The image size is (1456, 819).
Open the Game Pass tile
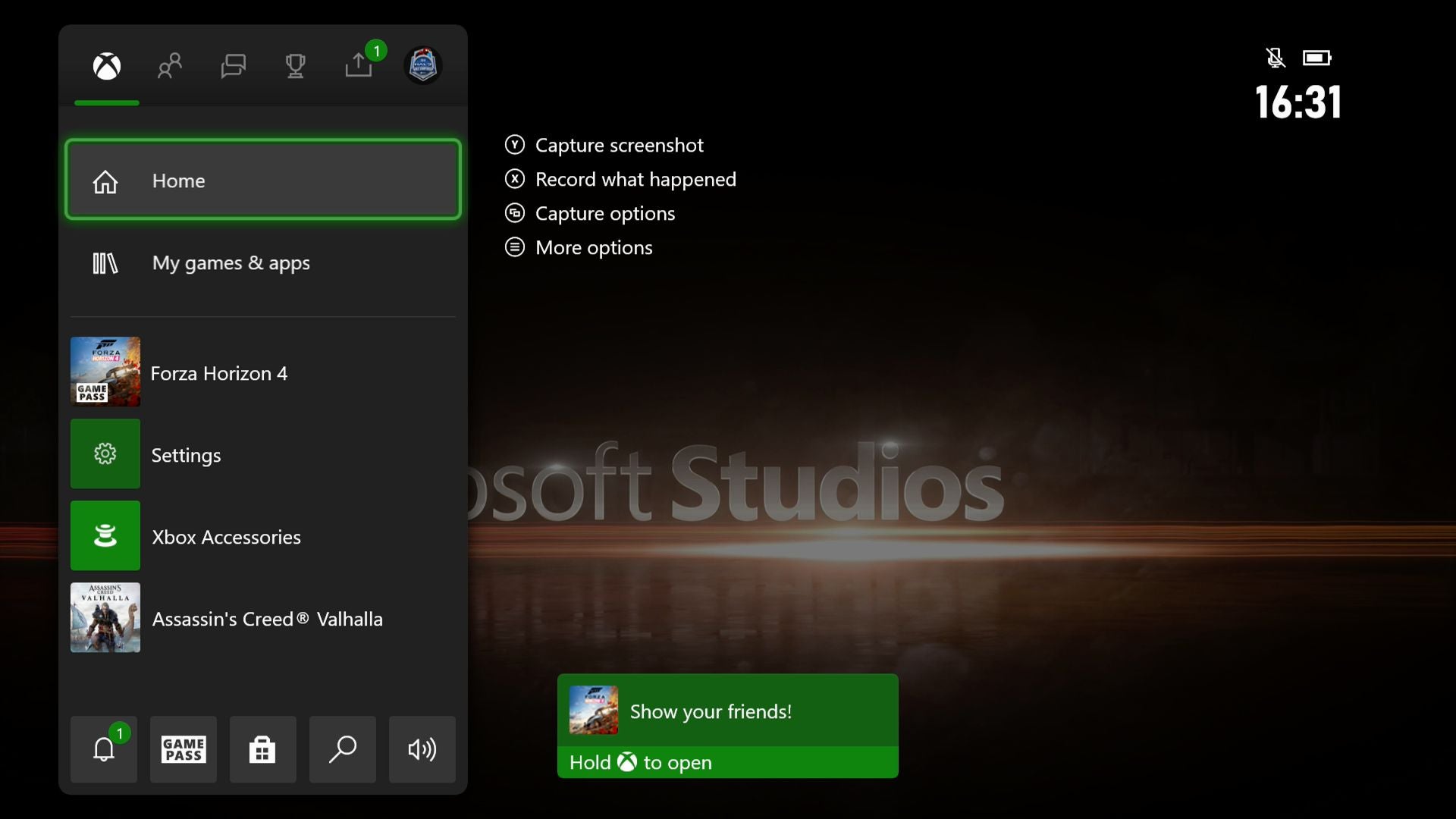[184, 749]
